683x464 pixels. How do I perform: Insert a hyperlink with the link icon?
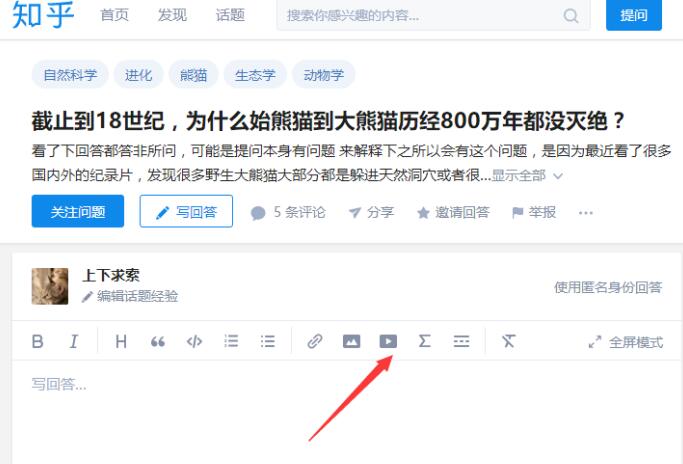click(x=314, y=341)
